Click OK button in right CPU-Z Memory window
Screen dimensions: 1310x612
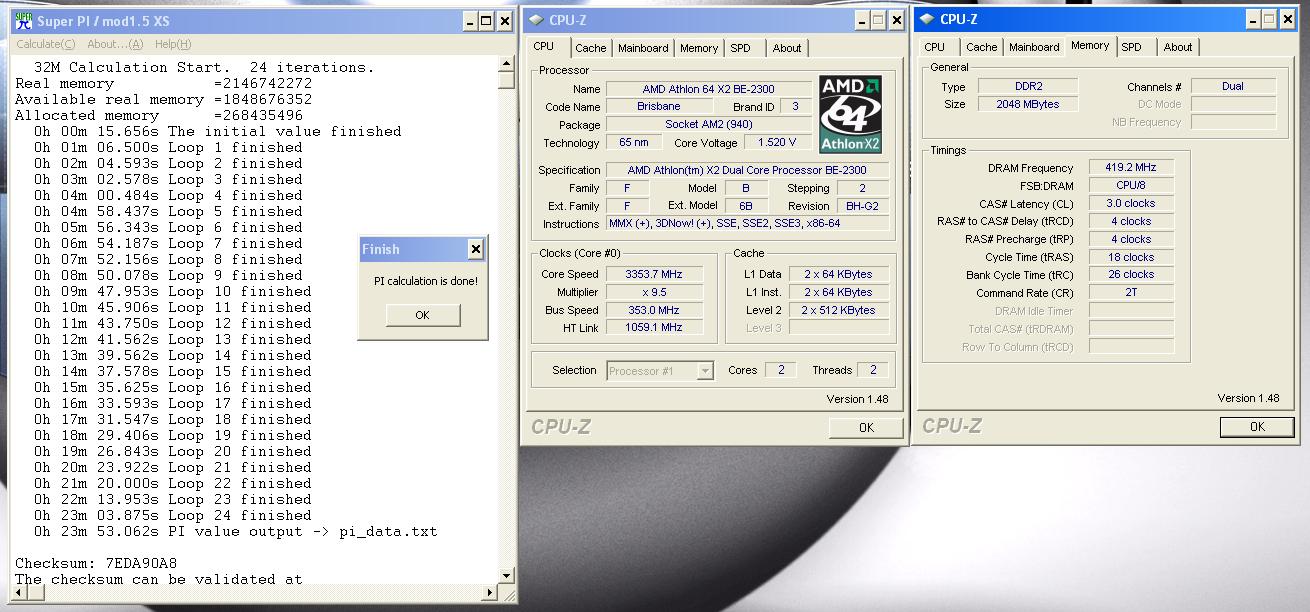tap(1257, 426)
